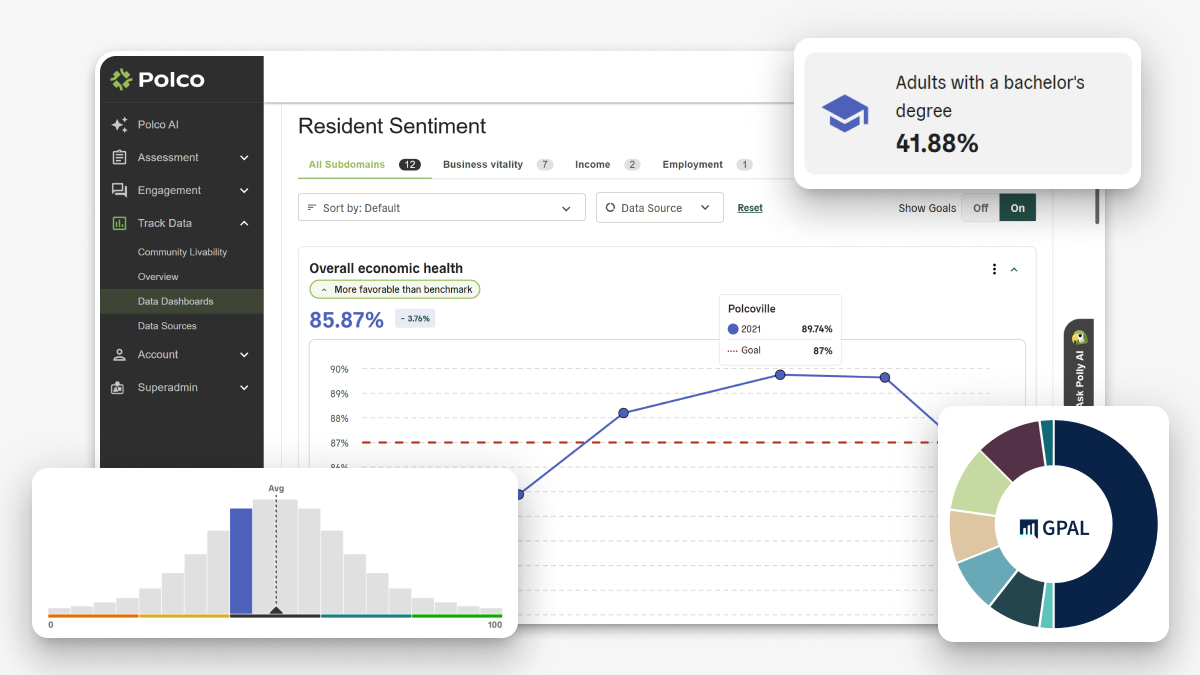
Task: Click the graduation cap degree icon
Action: (x=845, y=113)
